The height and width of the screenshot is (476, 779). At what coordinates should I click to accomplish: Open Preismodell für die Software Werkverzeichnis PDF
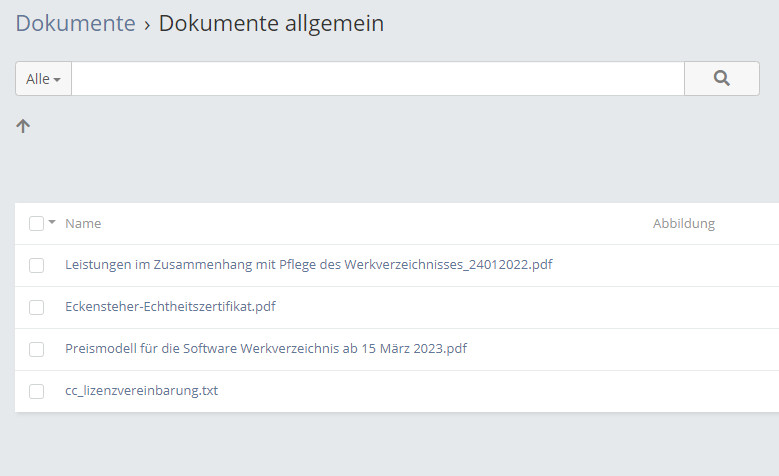click(x=266, y=349)
